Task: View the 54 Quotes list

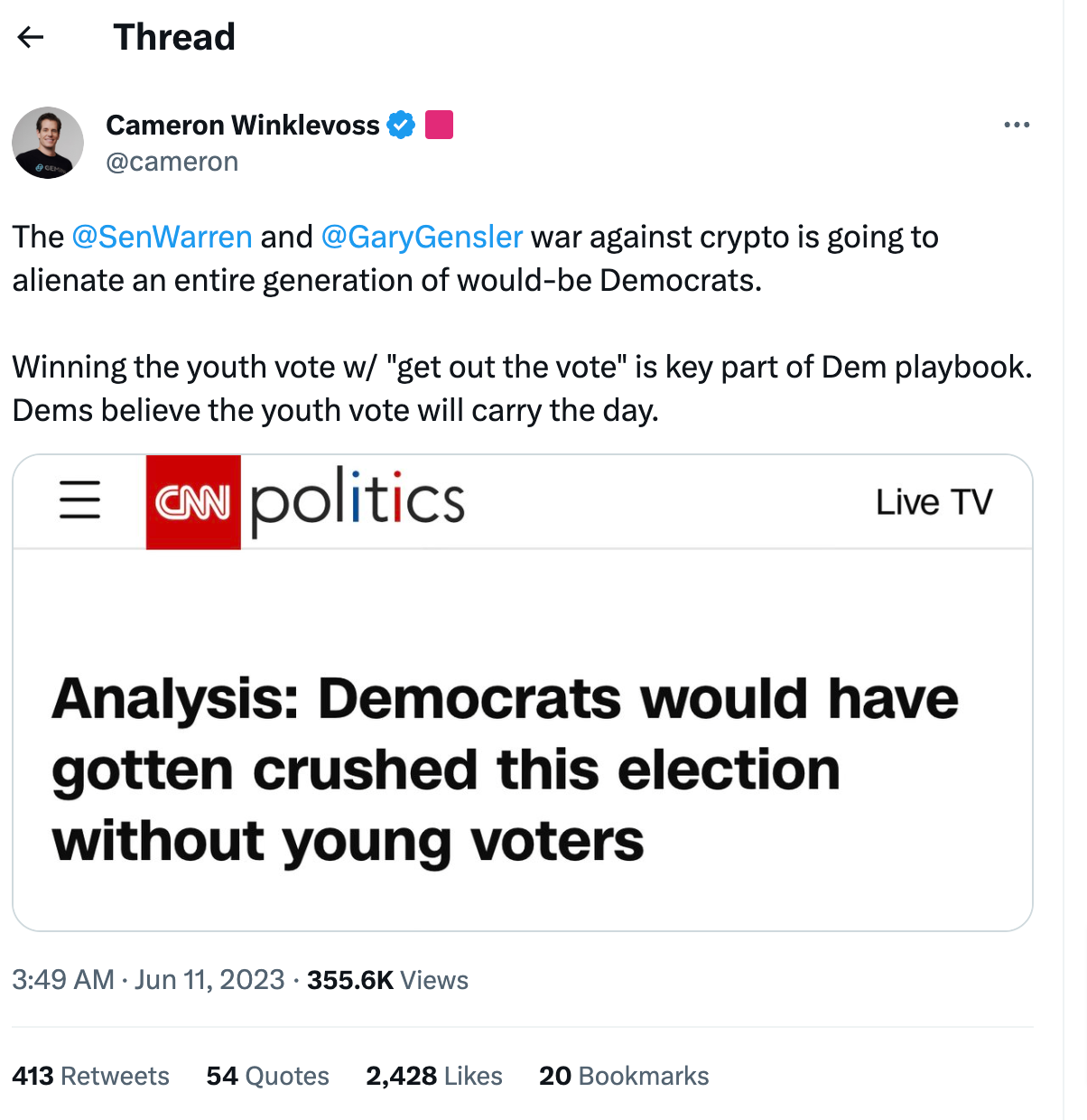Action: (x=267, y=1076)
